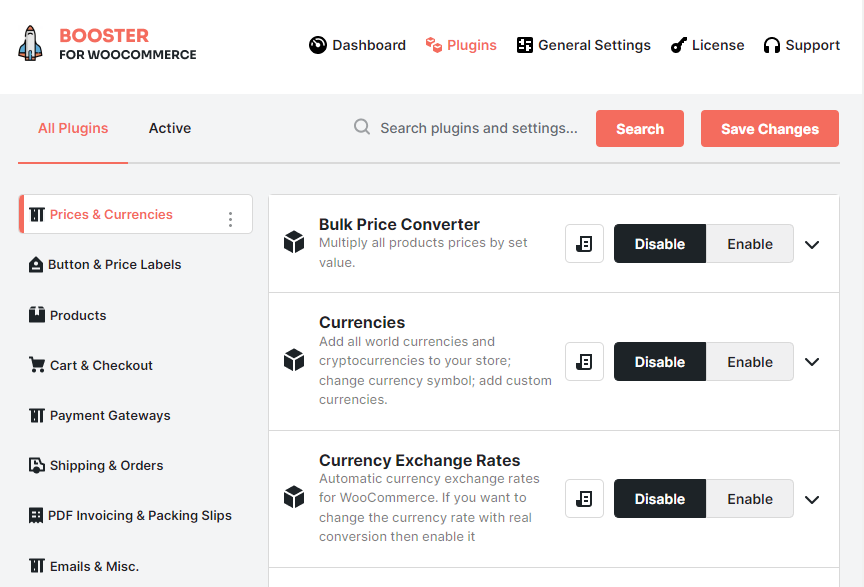
Task: Click the Emails & Misc. icon
Action: point(37,566)
